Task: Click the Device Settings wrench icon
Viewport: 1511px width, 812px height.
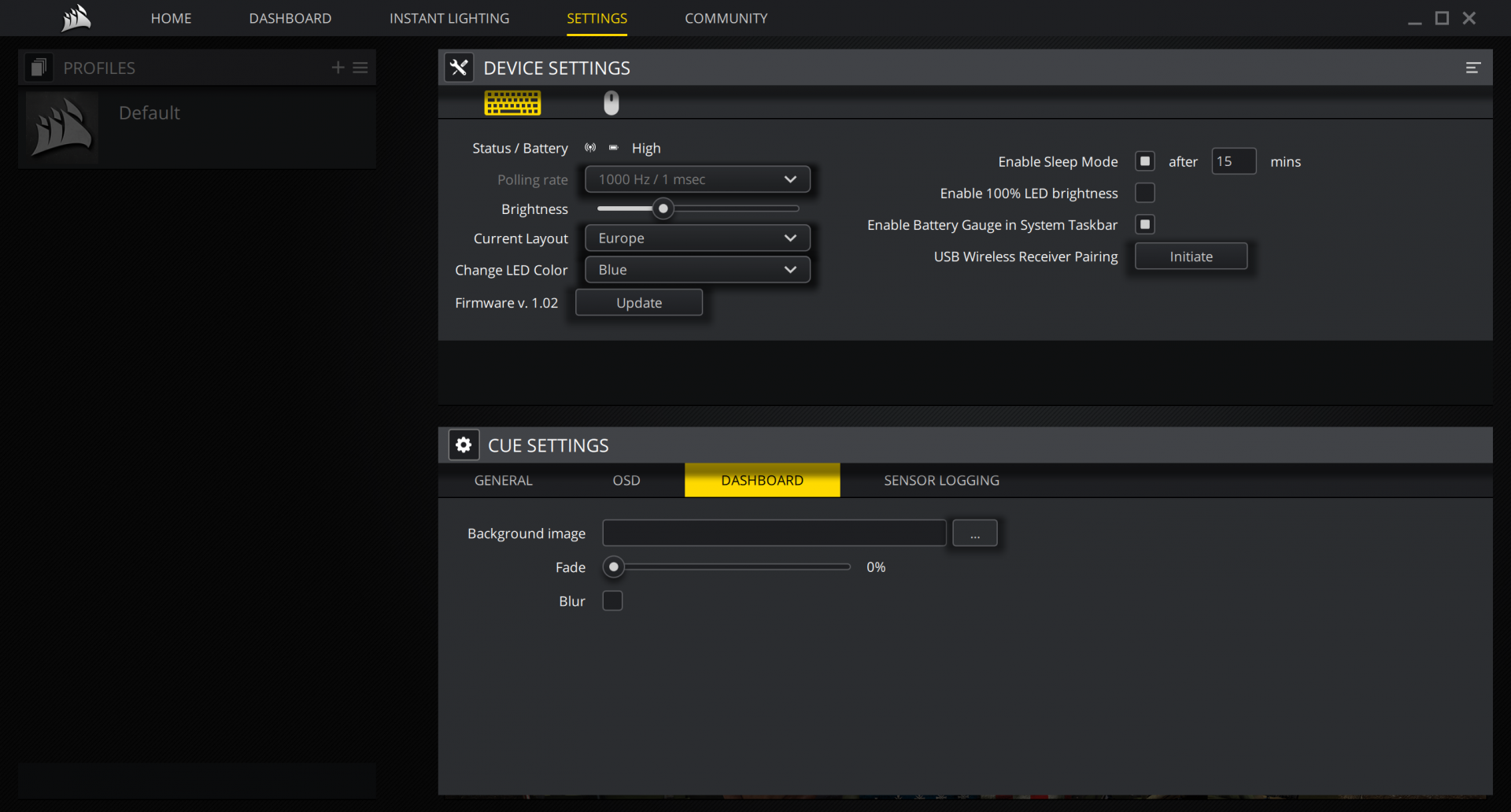Action: [459, 68]
